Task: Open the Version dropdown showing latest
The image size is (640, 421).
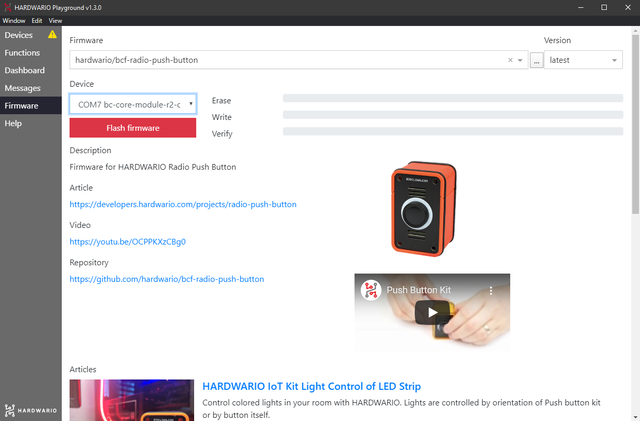Action: (584, 60)
